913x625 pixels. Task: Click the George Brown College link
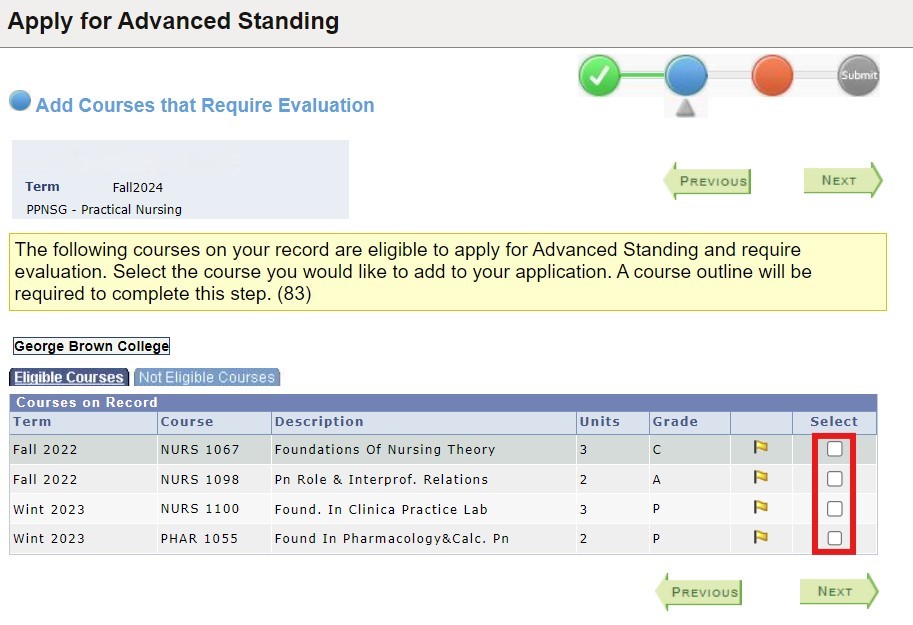[x=90, y=346]
